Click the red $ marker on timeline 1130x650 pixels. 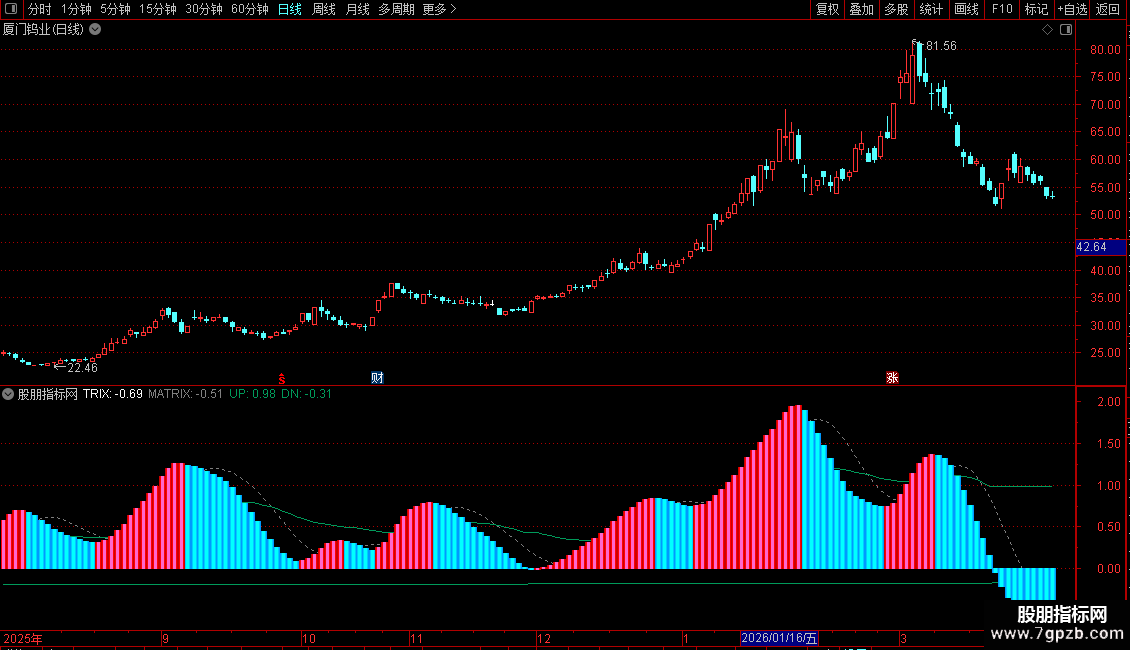click(x=282, y=378)
